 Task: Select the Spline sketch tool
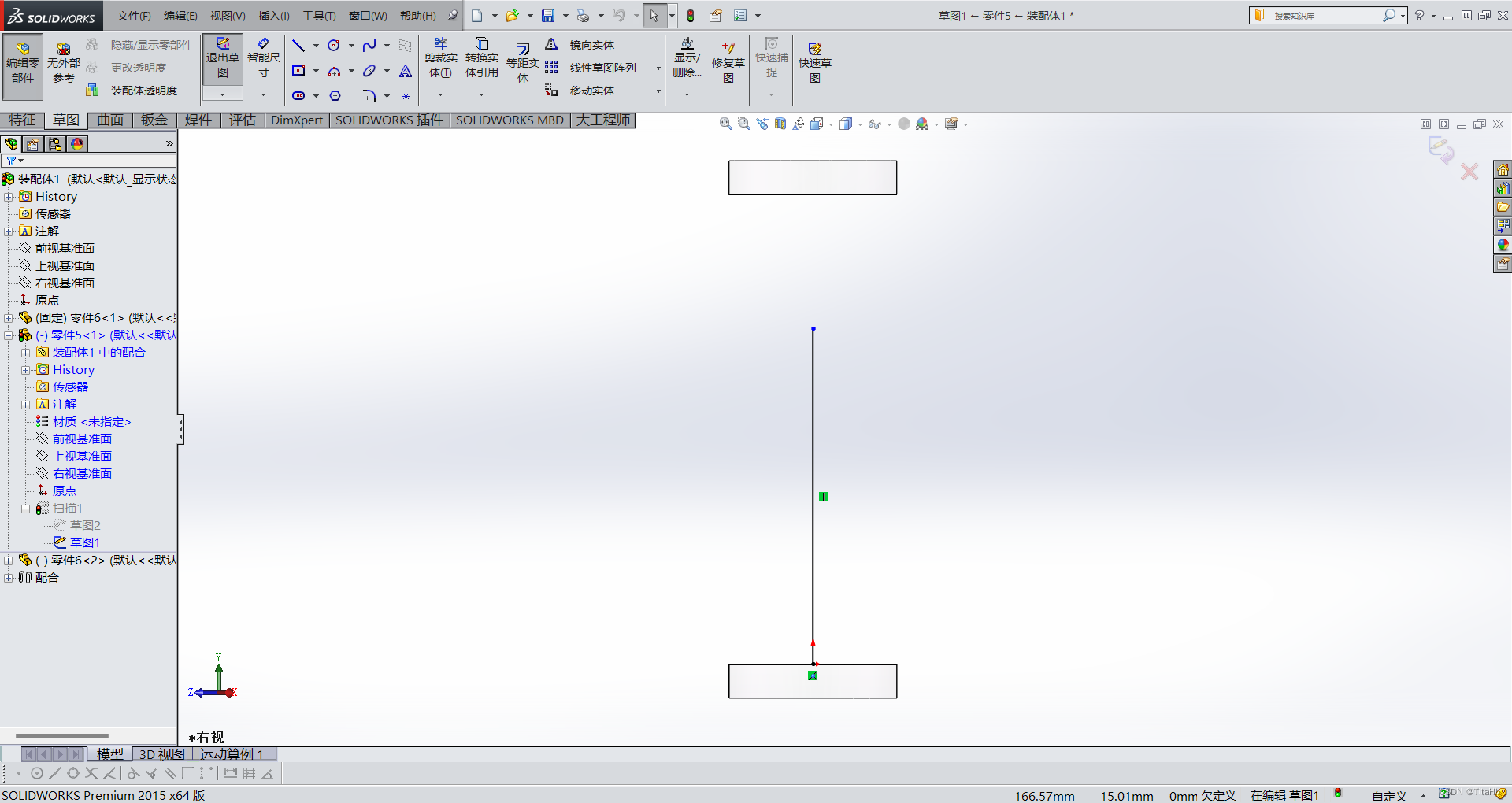pyautogui.click(x=369, y=46)
